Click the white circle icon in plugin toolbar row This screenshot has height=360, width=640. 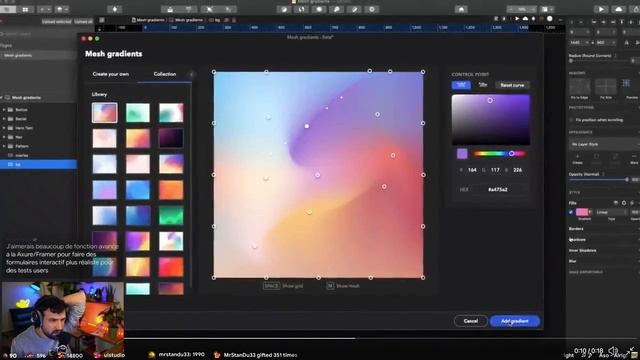[x=550, y=19]
